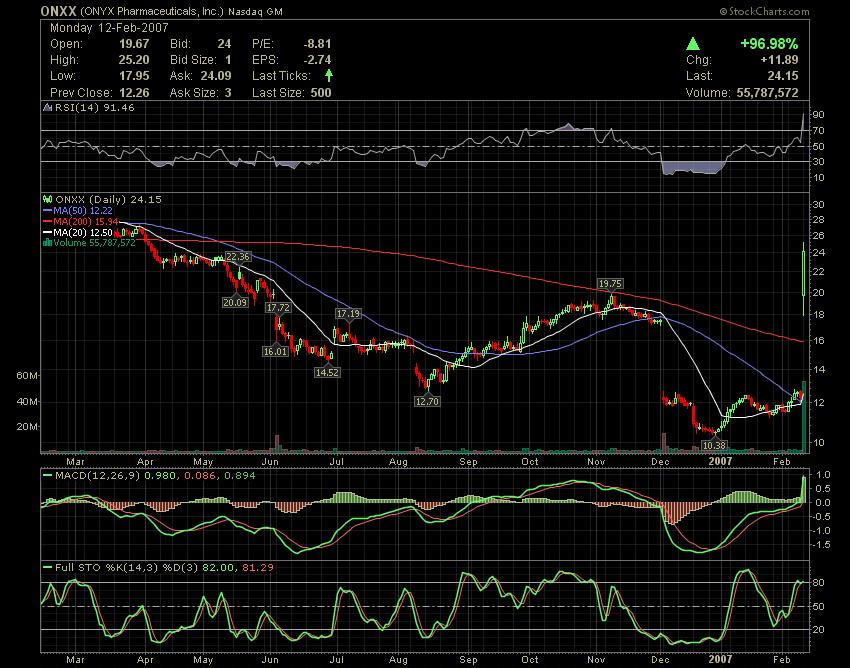Viewport: 850px width, 668px height.
Task: Click the MACD(12,26,9) indicator label
Action: tap(97, 476)
